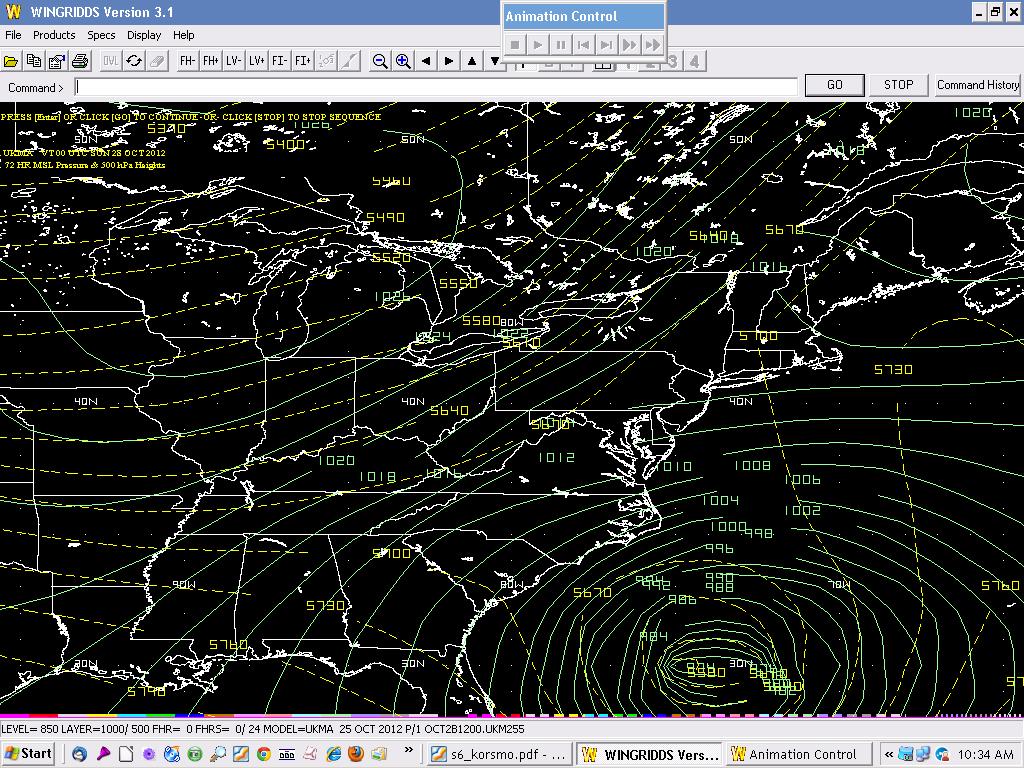Click the number 4 toolbar button

pos(694,61)
